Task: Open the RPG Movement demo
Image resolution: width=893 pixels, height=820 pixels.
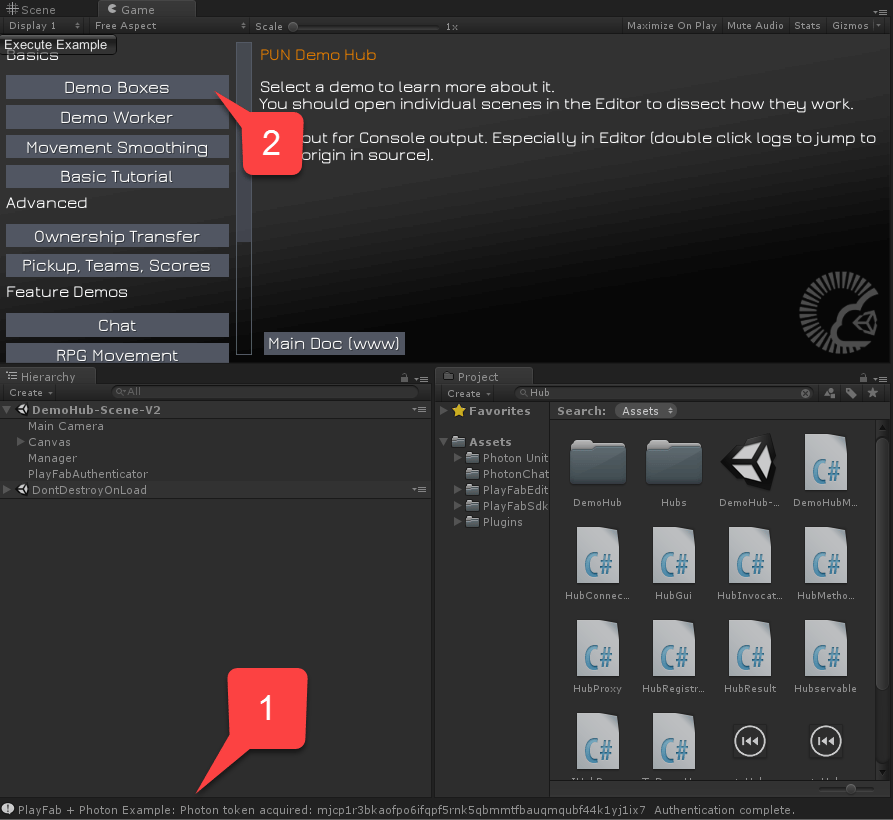Action: (x=117, y=354)
